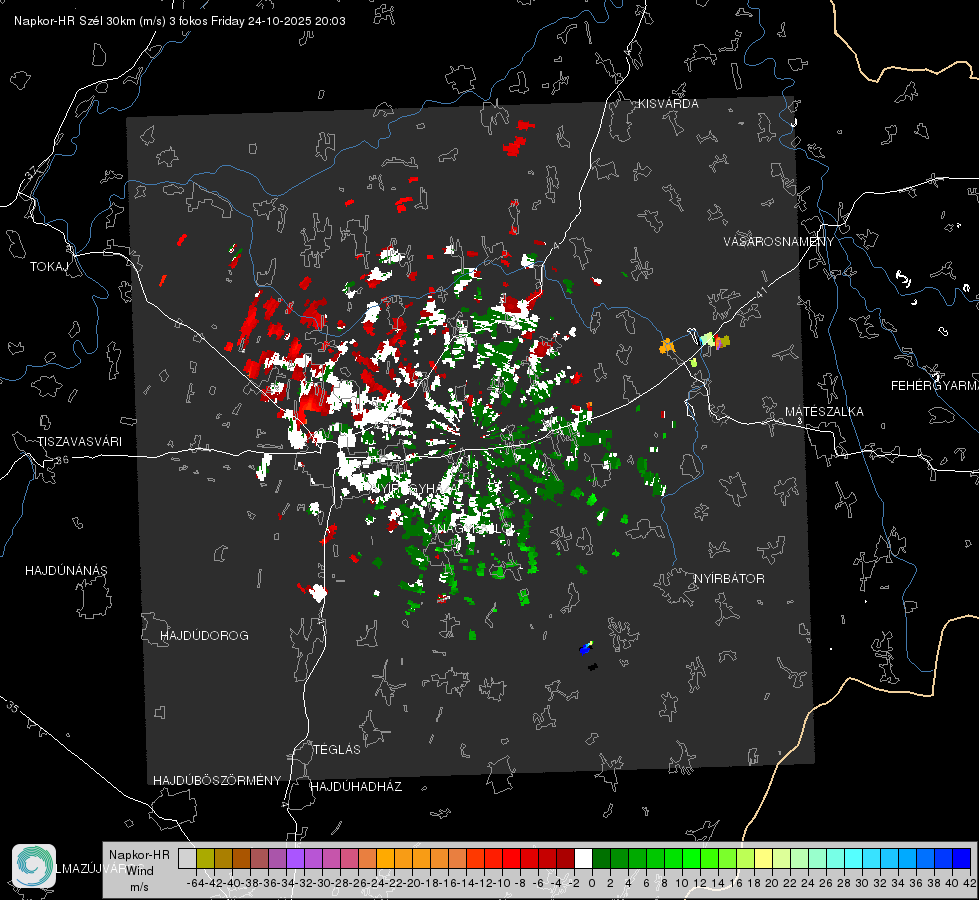979x900 pixels.
Task: Click the m/s unit label in the legend
Action: point(139,887)
